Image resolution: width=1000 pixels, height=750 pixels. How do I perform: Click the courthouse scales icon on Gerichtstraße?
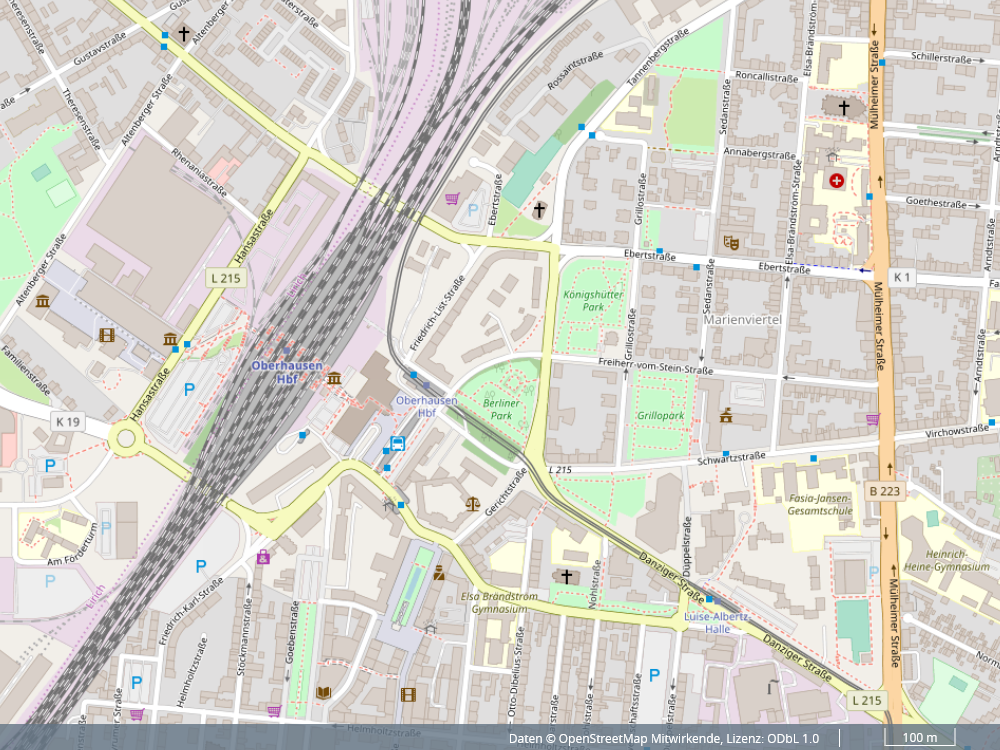pyautogui.click(x=472, y=503)
